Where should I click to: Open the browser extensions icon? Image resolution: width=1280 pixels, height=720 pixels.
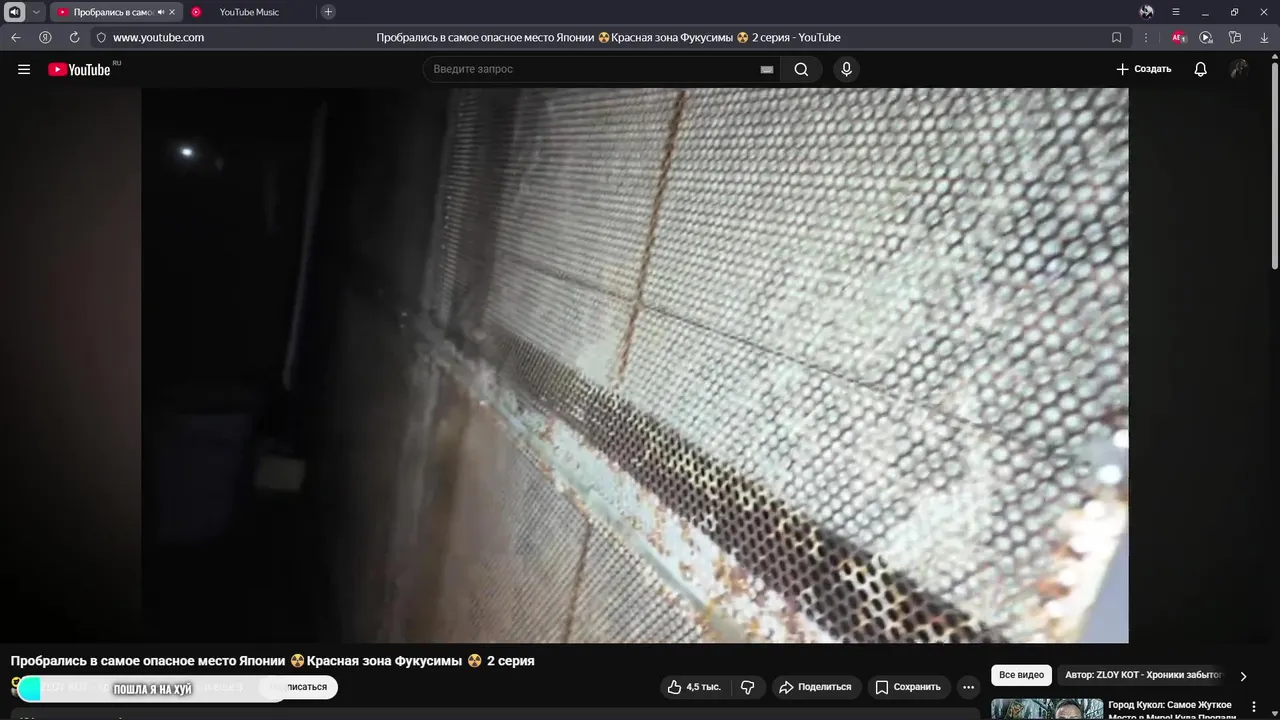[x=1235, y=37]
